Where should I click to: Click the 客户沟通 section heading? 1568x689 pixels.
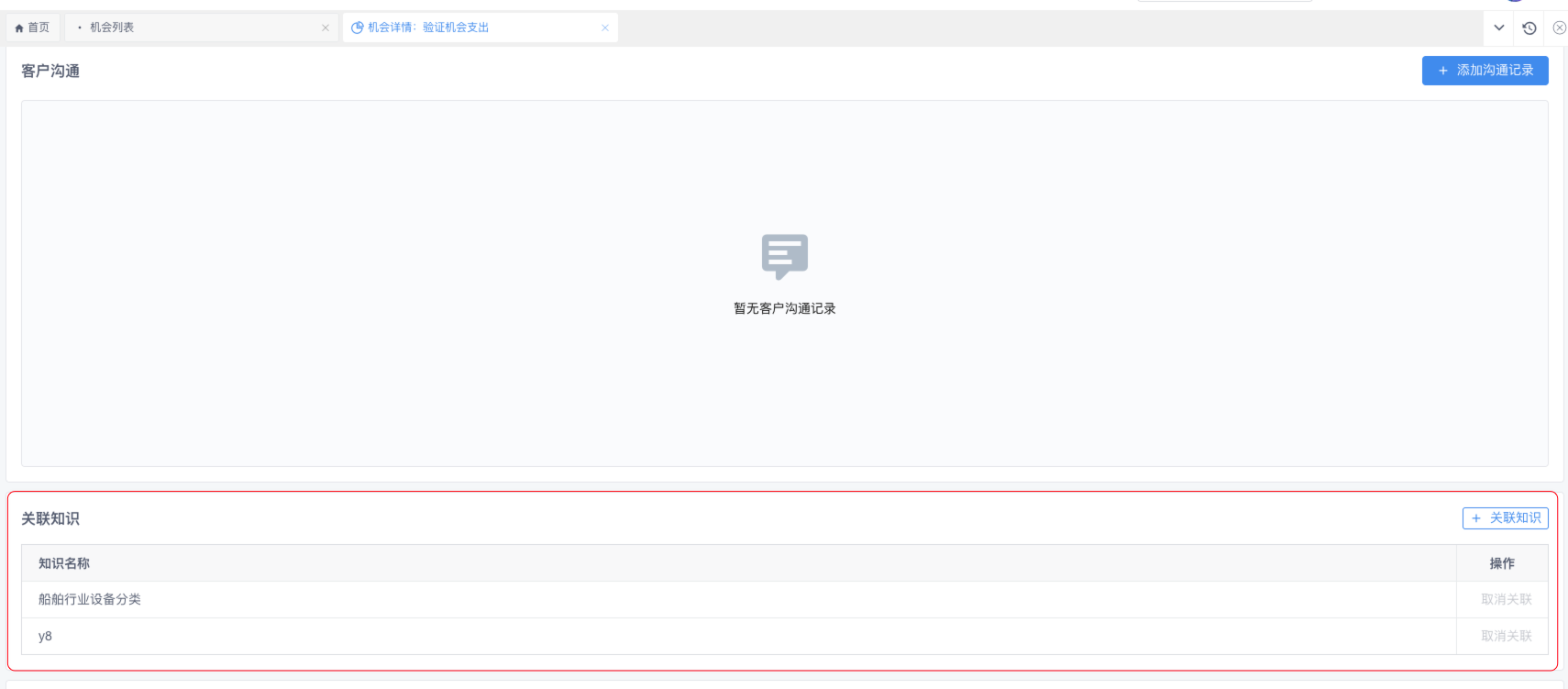point(50,72)
